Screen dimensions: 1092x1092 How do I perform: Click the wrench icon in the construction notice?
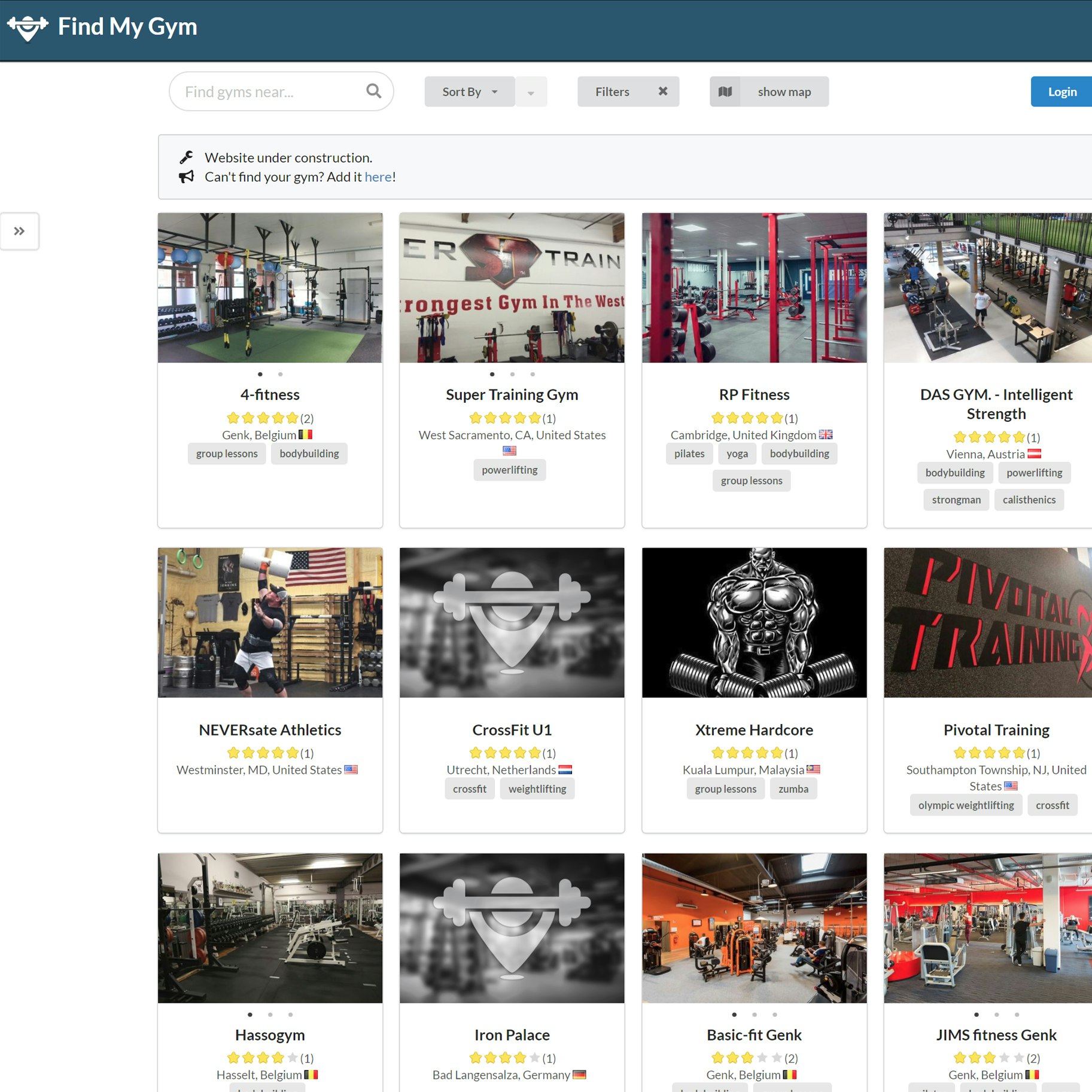(x=187, y=157)
